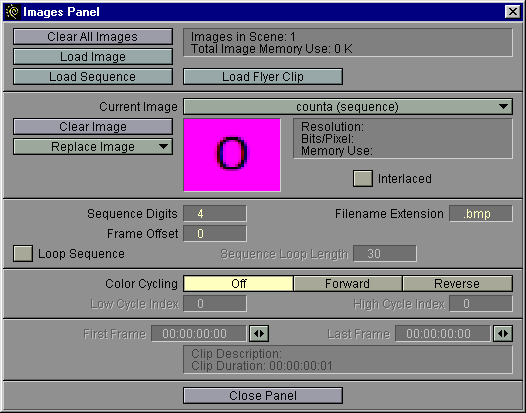Open the Current Image dropdown

pos(348,107)
